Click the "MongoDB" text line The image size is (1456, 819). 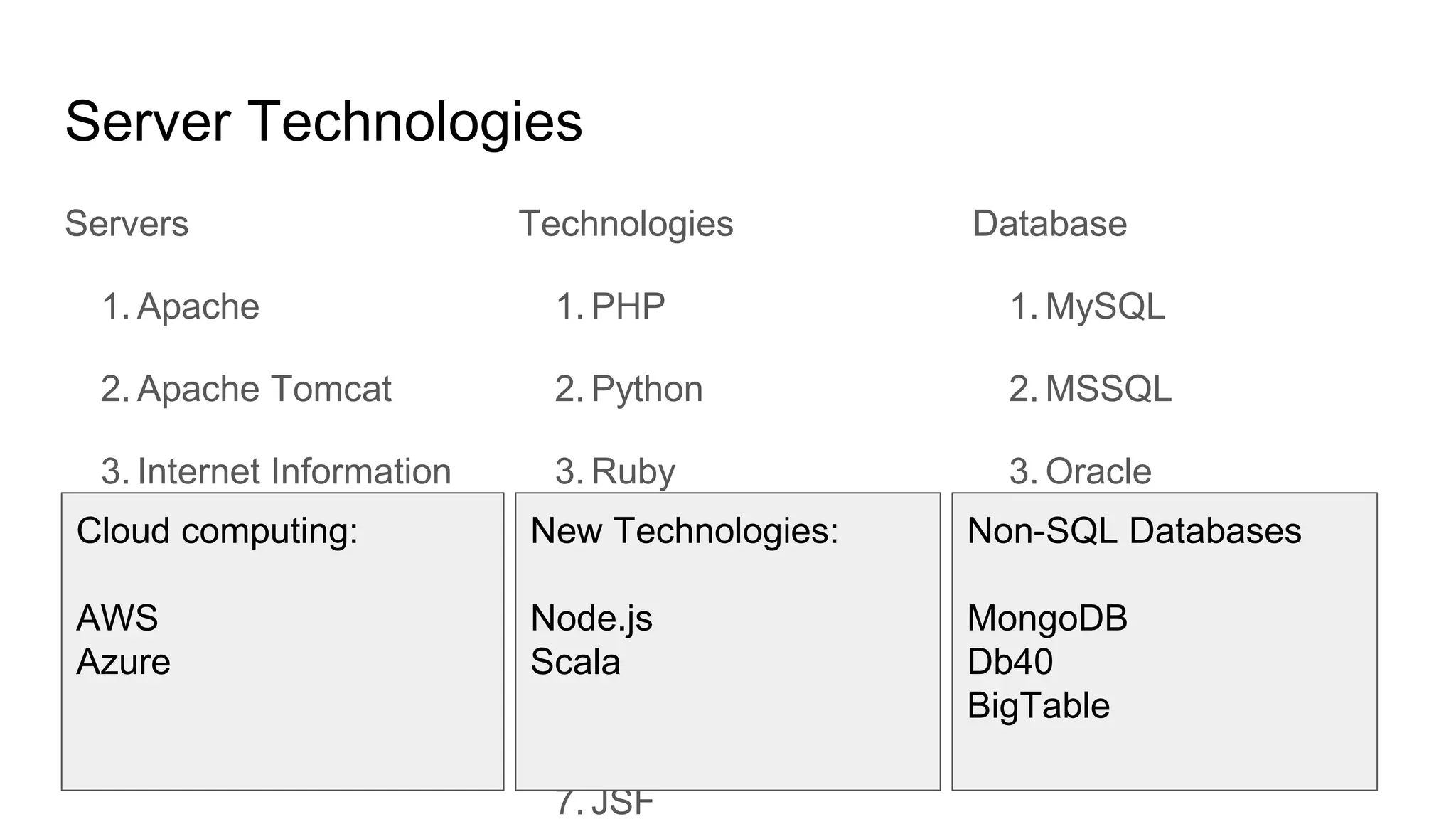pos(1047,618)
